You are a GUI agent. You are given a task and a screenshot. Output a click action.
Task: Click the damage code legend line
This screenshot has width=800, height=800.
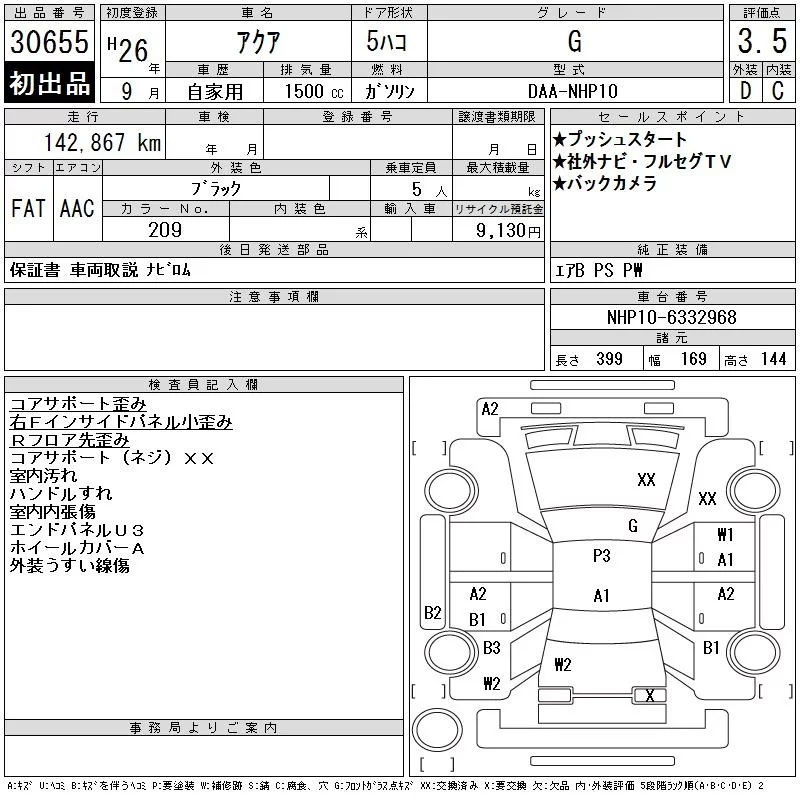(386, 786)
